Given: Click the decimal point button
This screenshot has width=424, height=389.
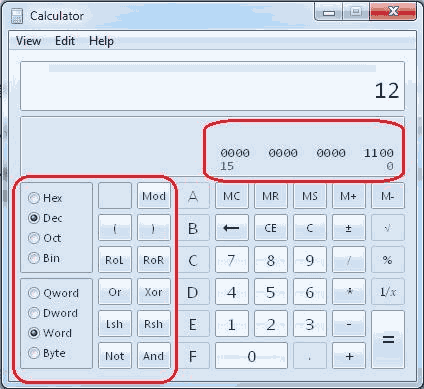Looking at the screenshot, I should point(310,356).
